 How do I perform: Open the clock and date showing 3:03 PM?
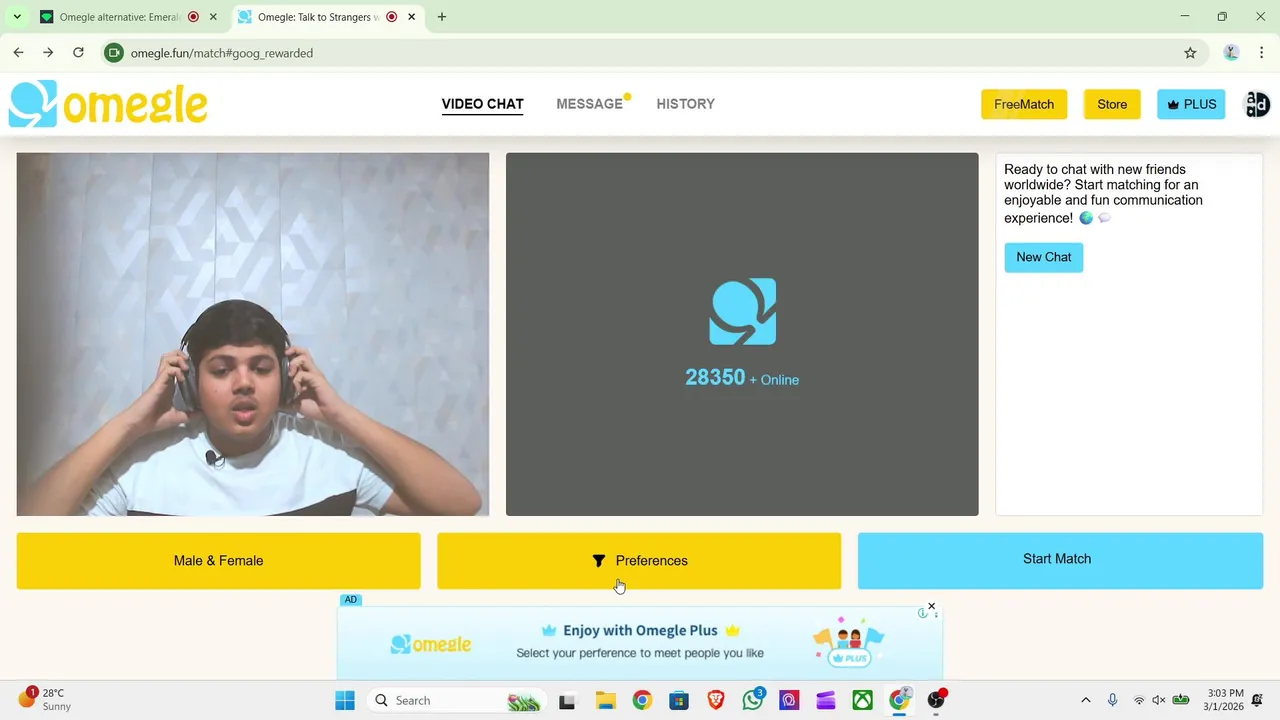[1225, 700]
